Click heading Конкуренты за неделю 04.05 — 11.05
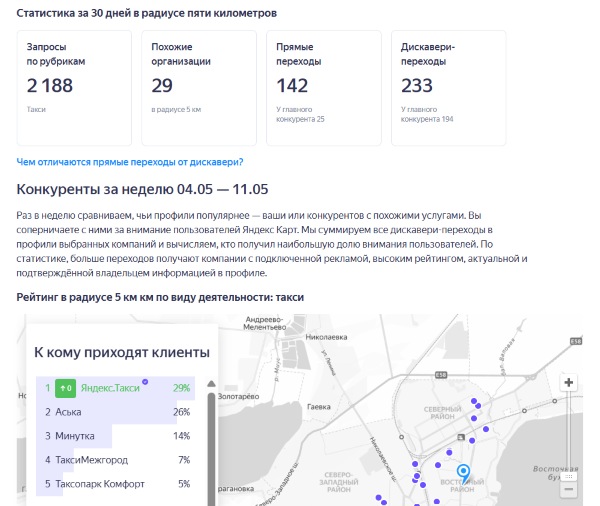600x506 pixels. (x=142, y=189)
